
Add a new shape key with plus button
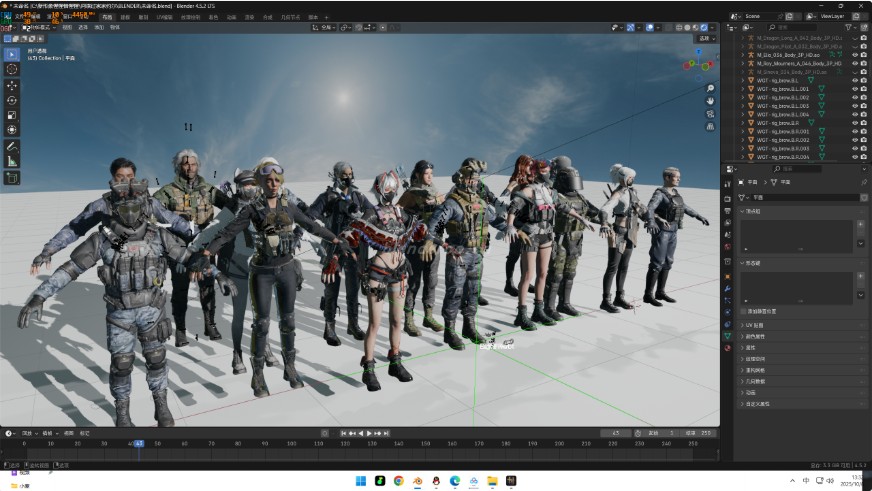860,276
